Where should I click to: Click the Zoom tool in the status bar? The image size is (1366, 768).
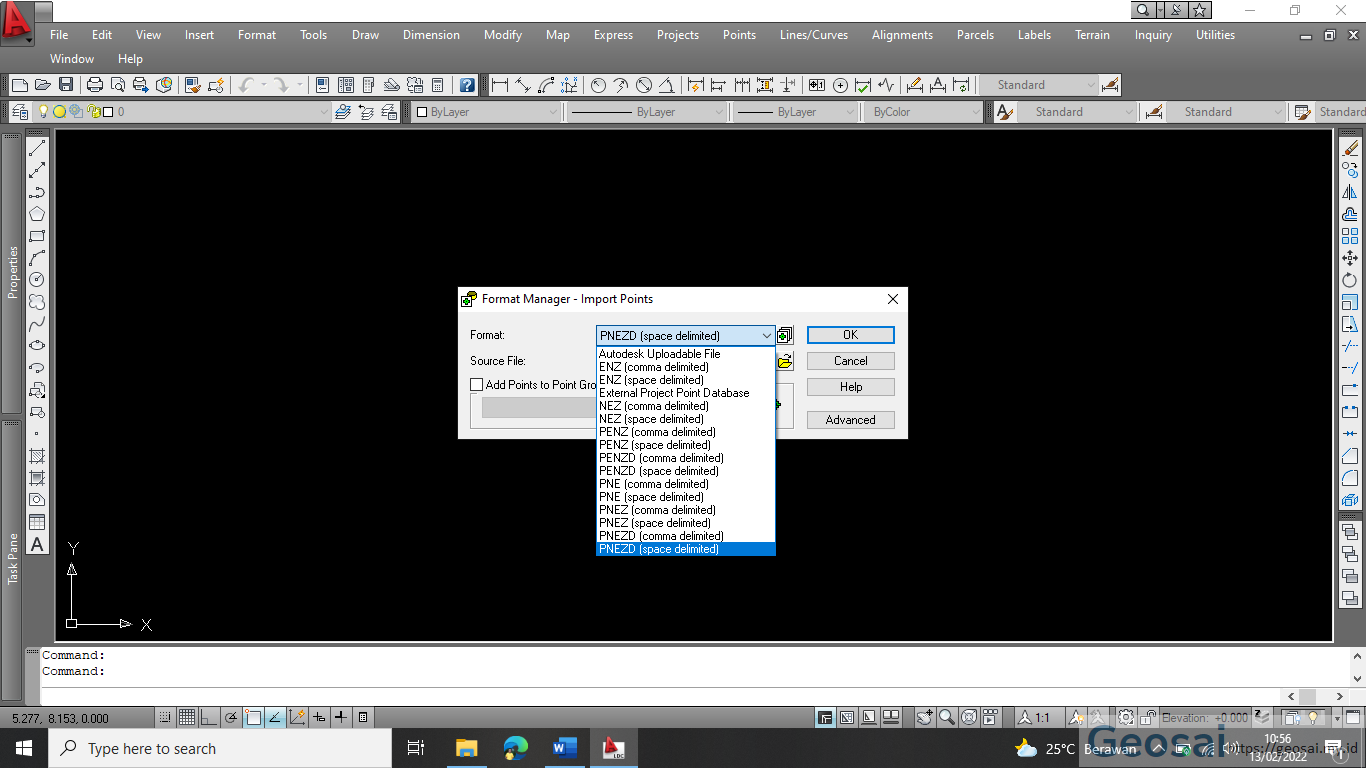coord(946,717)
